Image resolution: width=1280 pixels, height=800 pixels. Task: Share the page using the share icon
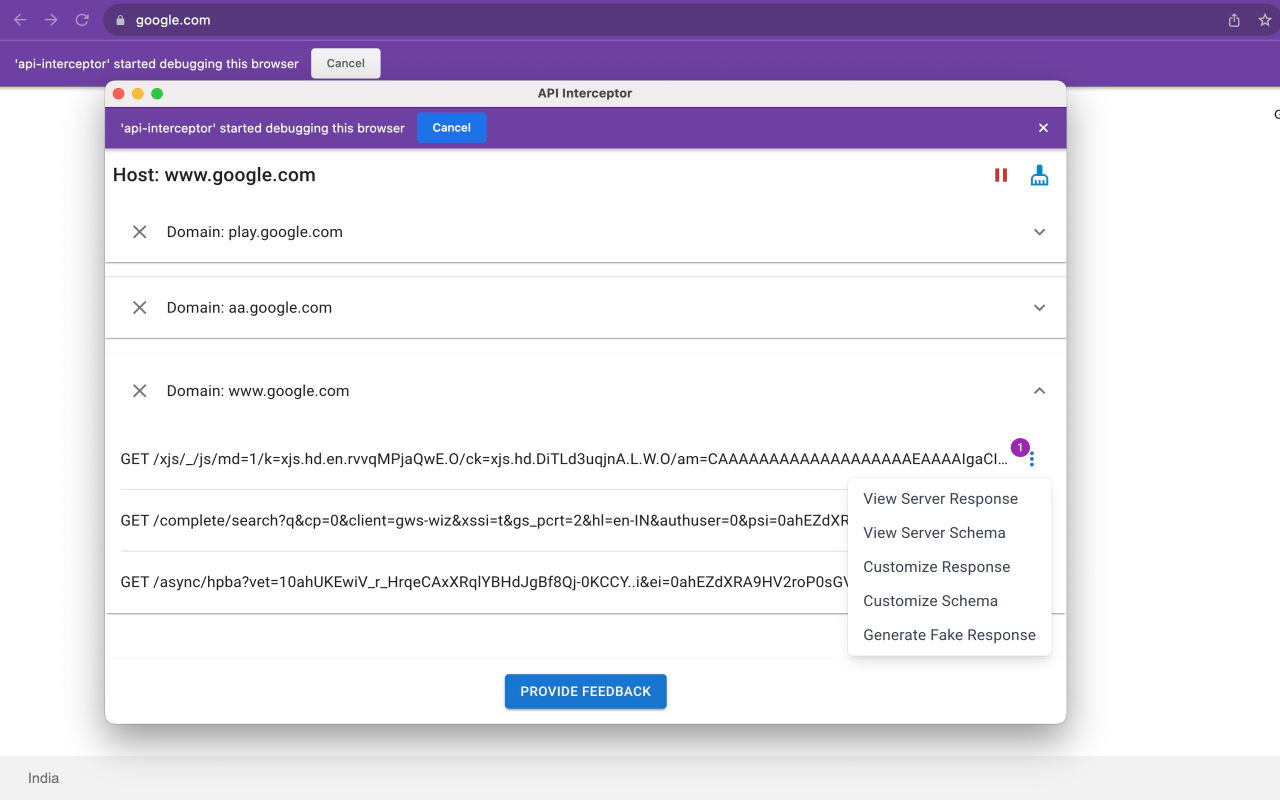coord(1234,20)
